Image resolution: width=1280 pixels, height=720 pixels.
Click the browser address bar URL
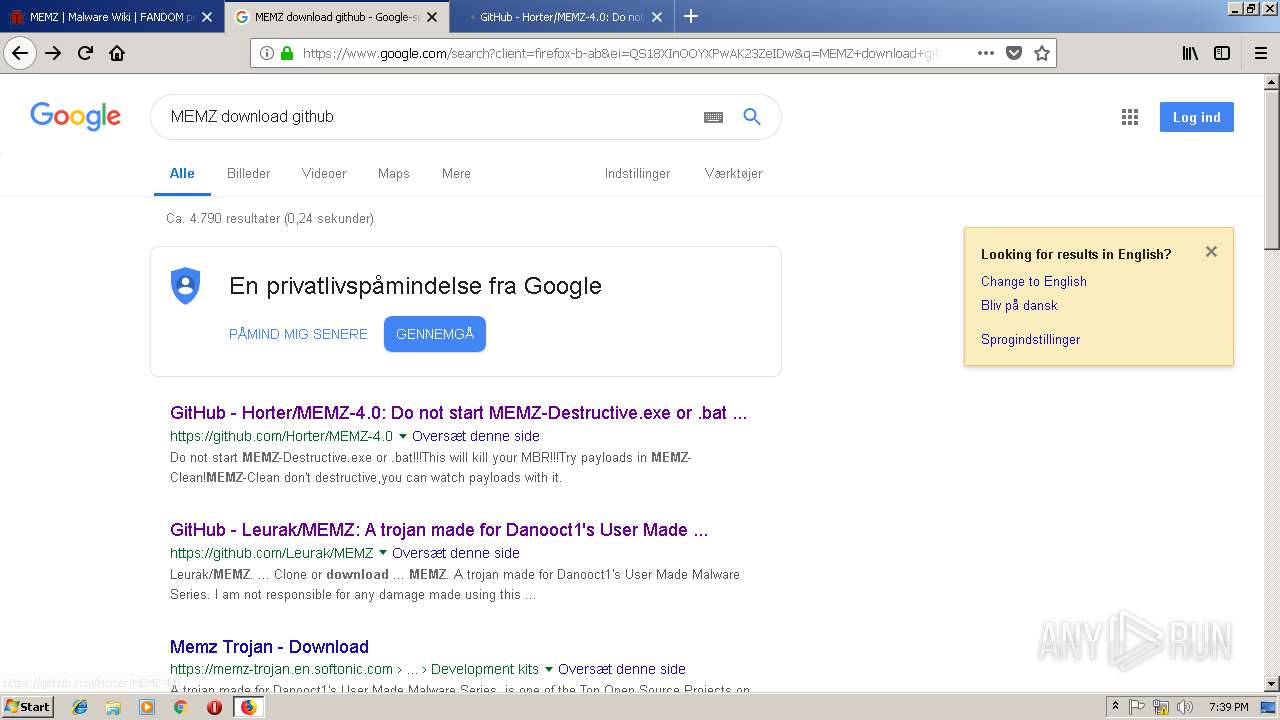point(620,53)
